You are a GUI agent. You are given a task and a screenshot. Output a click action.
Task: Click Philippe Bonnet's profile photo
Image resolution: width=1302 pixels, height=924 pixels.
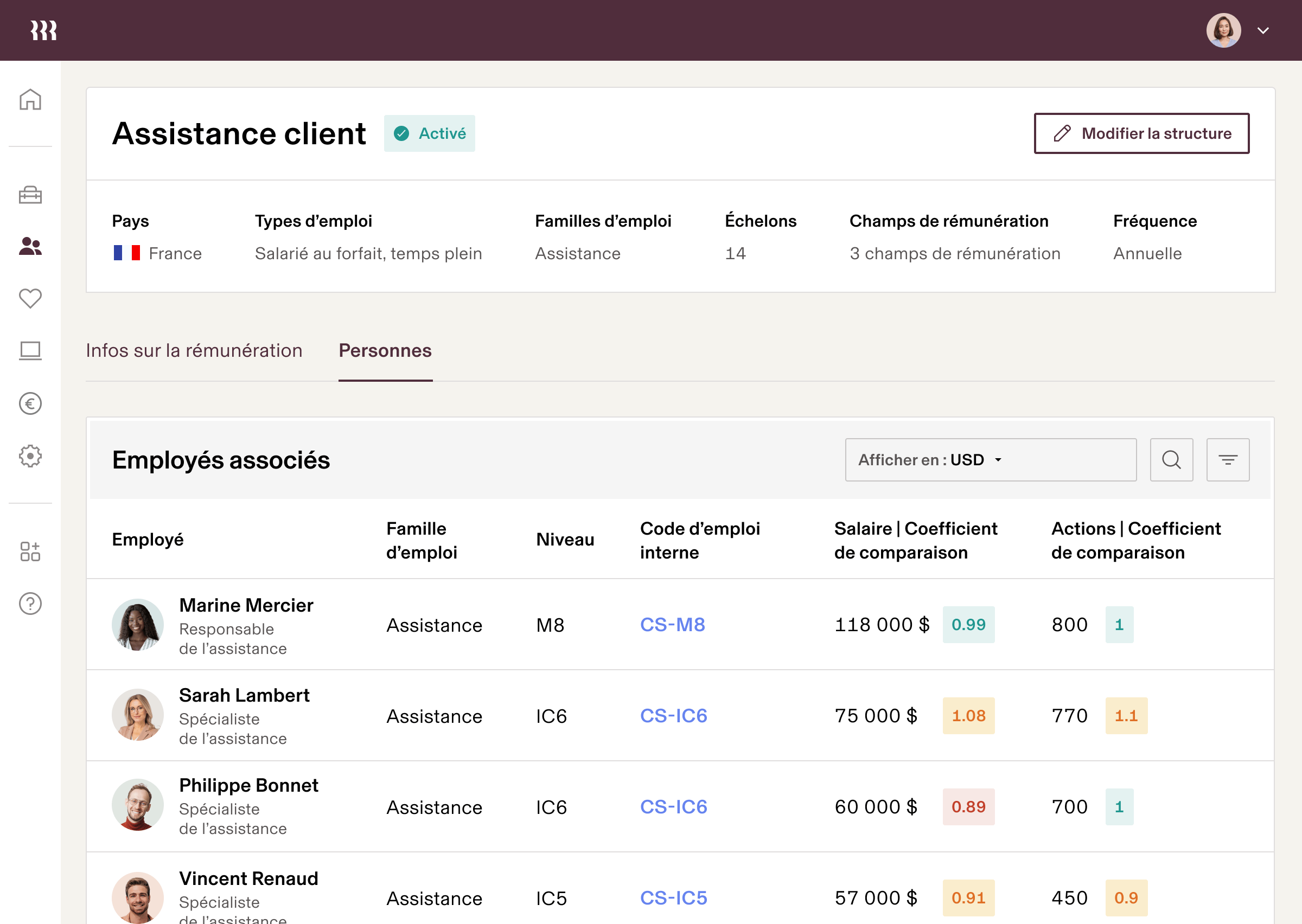click(x=138, y=805)
